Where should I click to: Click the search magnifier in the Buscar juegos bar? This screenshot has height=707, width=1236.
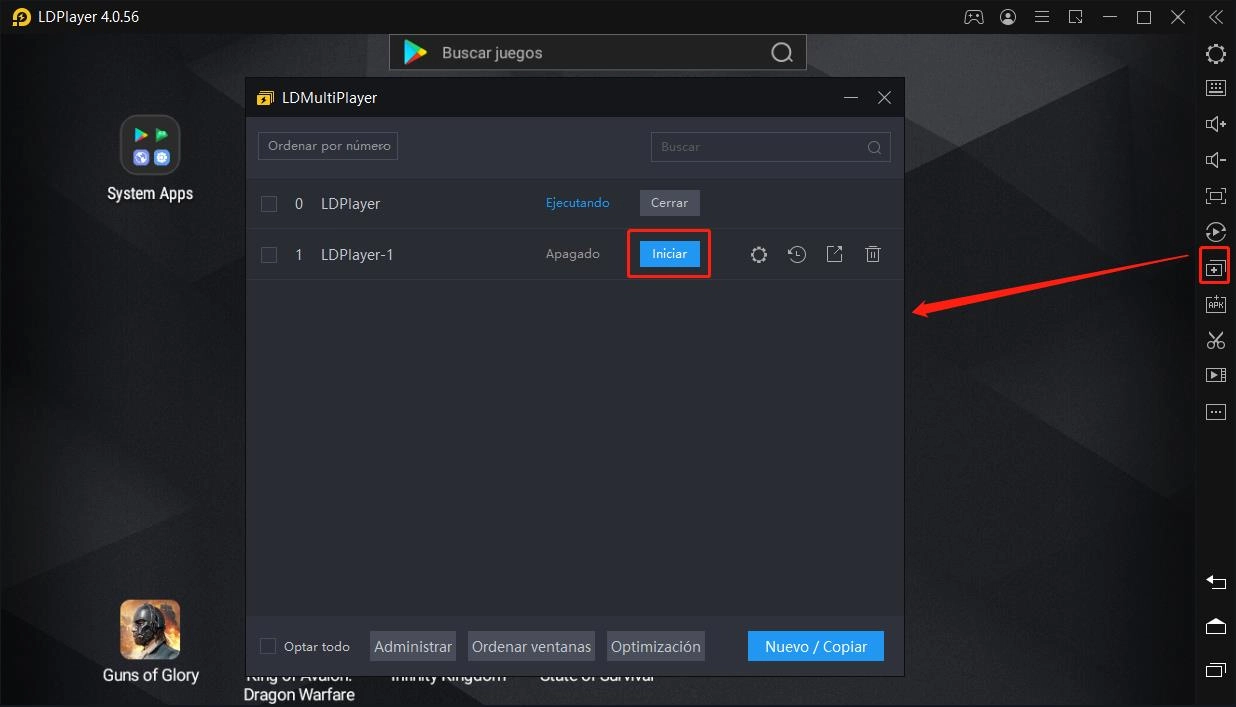(x=782, y=53)
